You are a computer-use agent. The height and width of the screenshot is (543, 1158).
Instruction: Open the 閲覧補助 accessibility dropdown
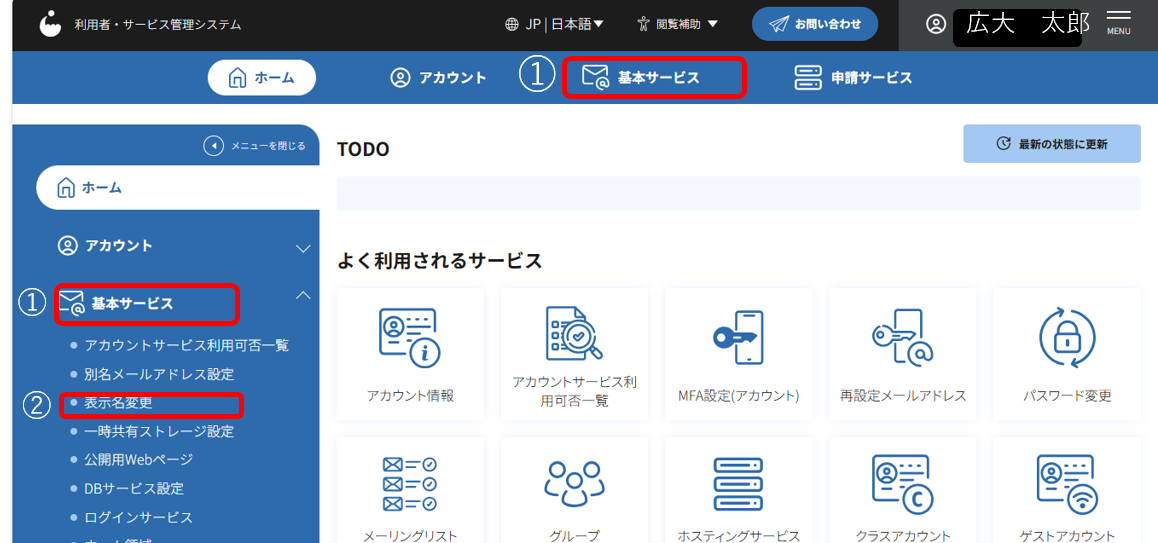click(678, 24)
